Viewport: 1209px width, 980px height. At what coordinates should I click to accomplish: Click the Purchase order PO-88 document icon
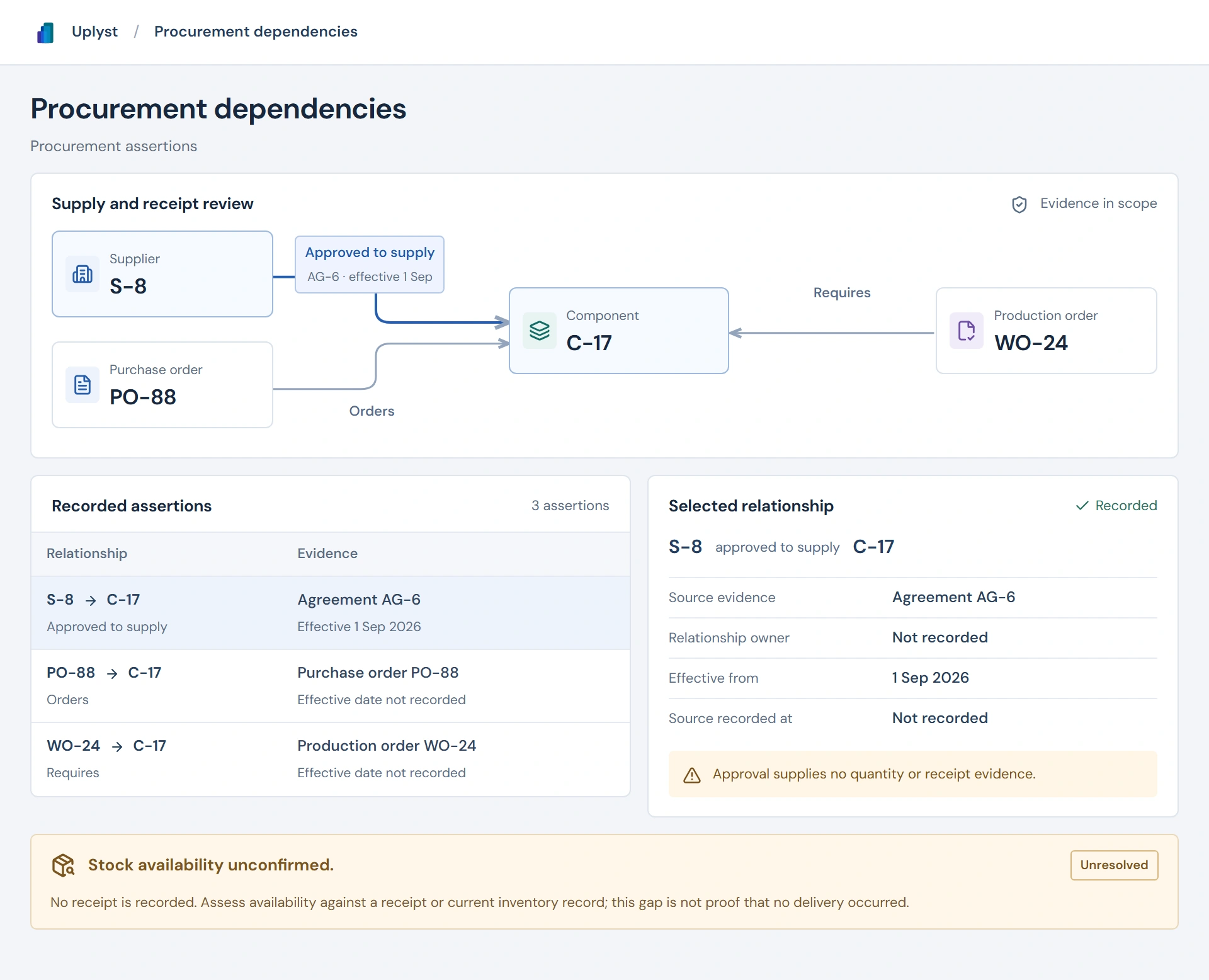tap(82, 385)
